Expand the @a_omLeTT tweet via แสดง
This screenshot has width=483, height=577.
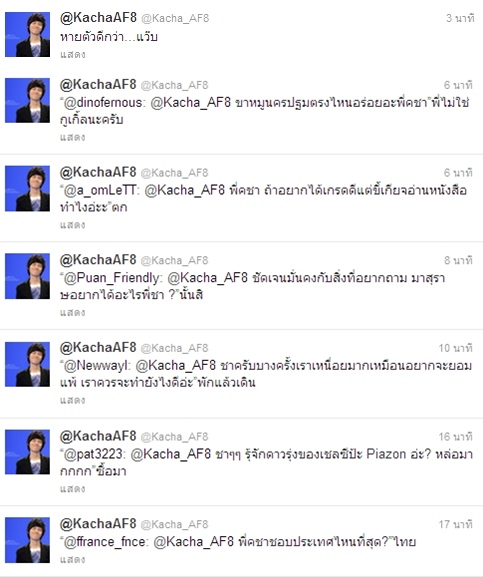point(73,225)
